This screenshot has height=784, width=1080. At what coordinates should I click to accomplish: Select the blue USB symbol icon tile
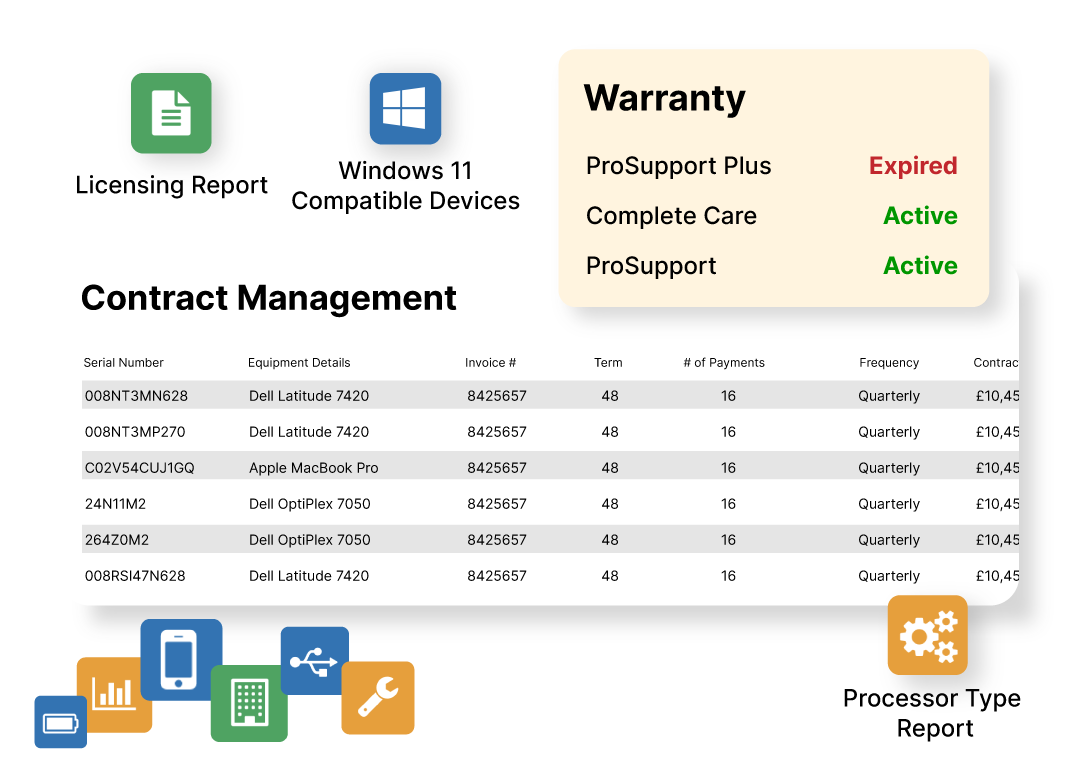click(315, 661)
